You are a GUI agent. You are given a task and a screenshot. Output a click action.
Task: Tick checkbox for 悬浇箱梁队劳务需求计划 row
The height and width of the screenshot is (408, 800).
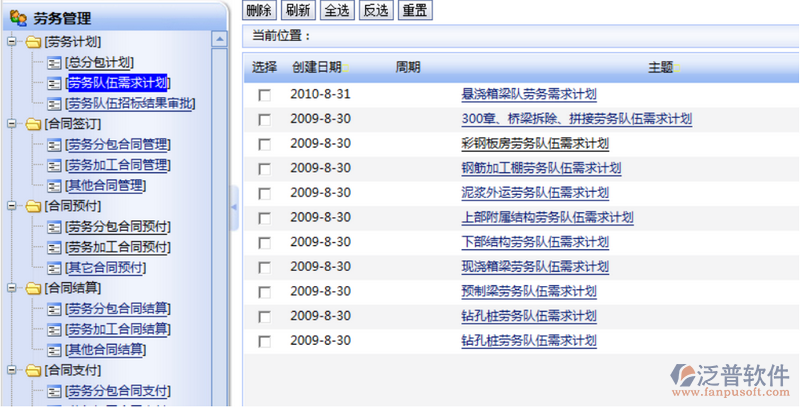[x=264, y=95]
